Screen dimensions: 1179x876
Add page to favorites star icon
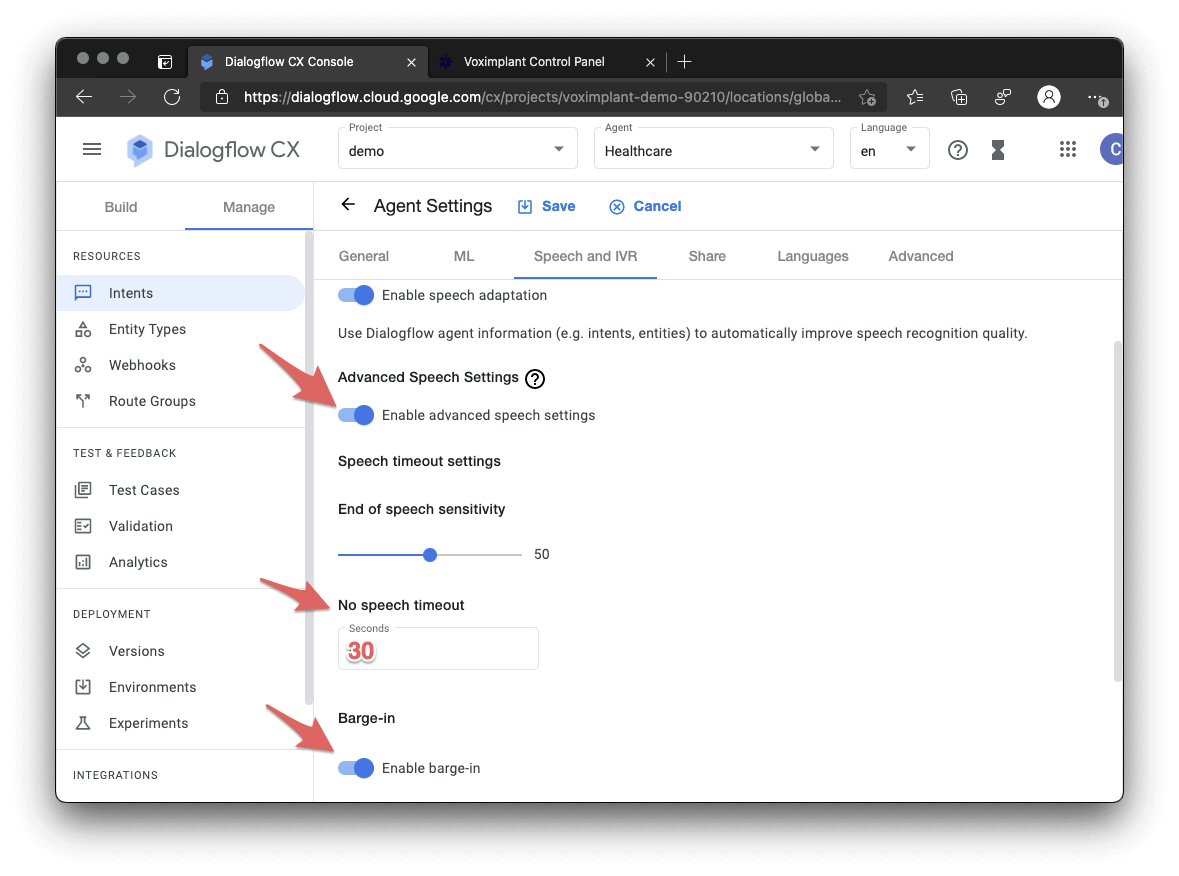[867, 97]
